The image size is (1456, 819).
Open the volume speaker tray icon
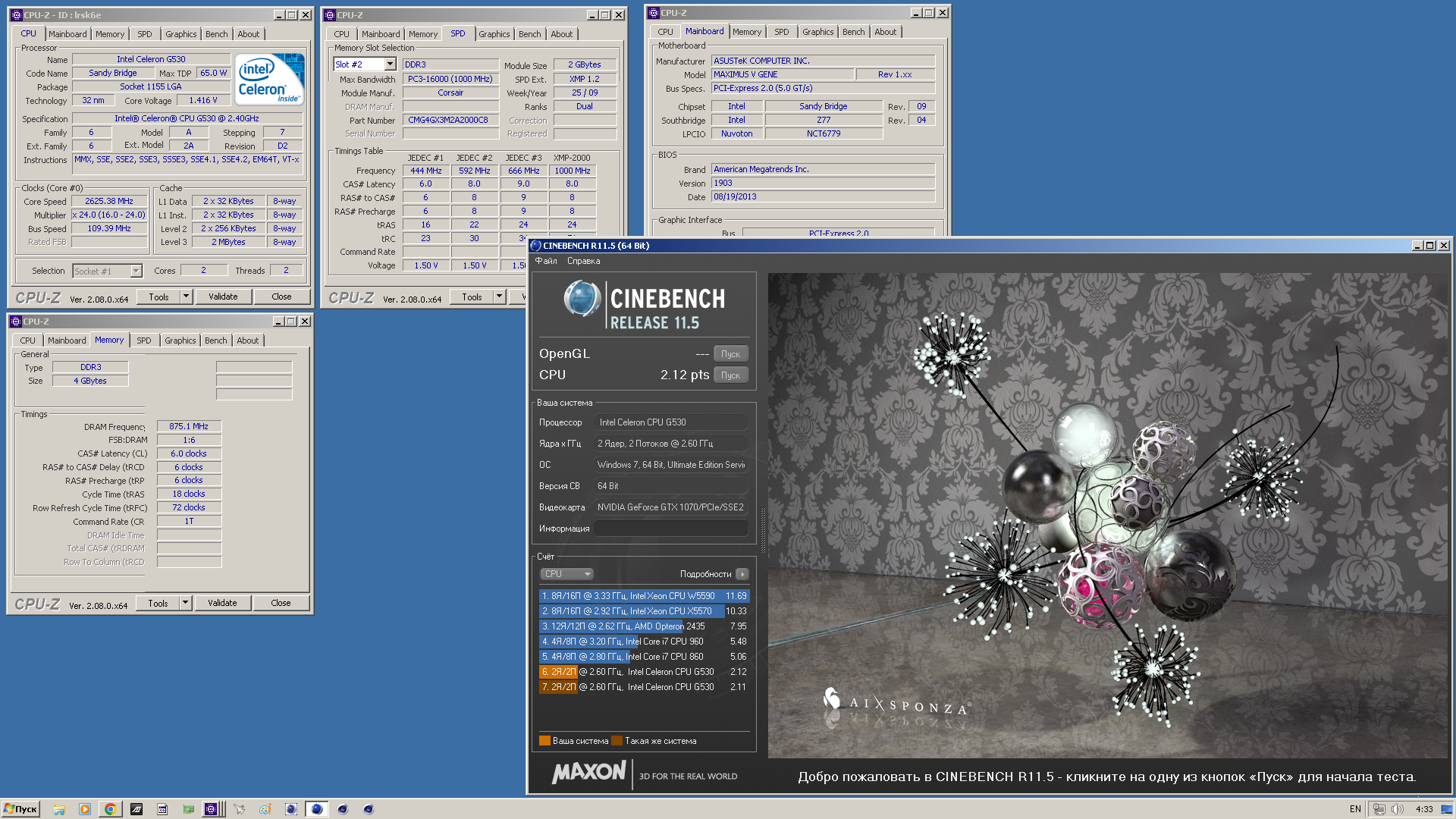coord(1398,809)
